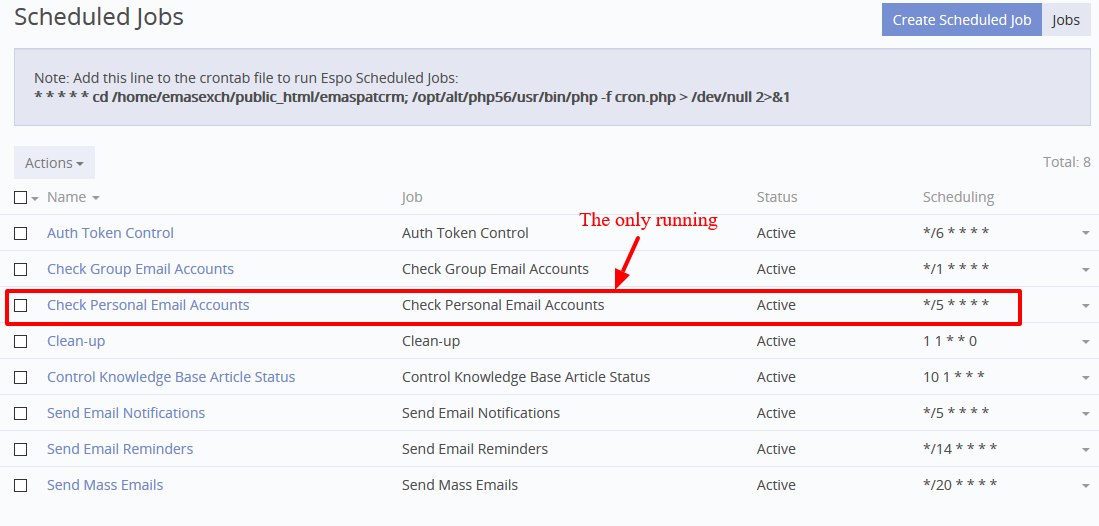Expand the Actions dropdown
1099x526 pixels.
pyautogui.click(x=54, y=163)
